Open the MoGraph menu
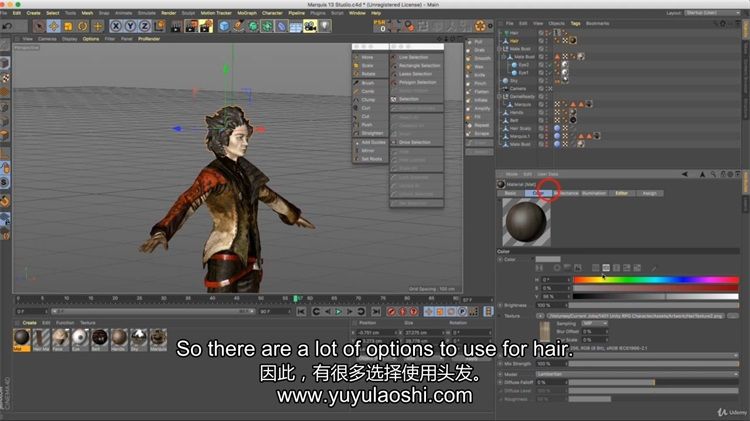Screen dimensions: 750x421 point(247,13)
